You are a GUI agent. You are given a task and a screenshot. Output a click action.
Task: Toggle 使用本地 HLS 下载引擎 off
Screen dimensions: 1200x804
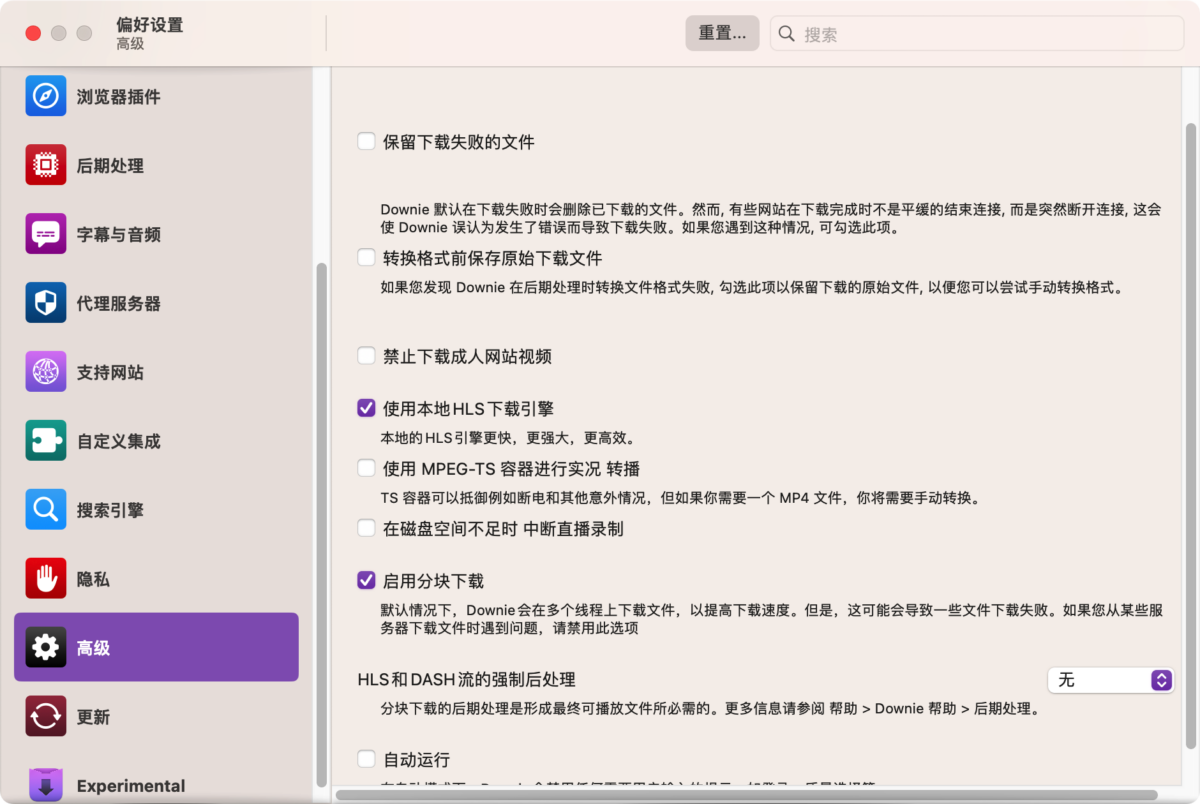coord(366,407)
